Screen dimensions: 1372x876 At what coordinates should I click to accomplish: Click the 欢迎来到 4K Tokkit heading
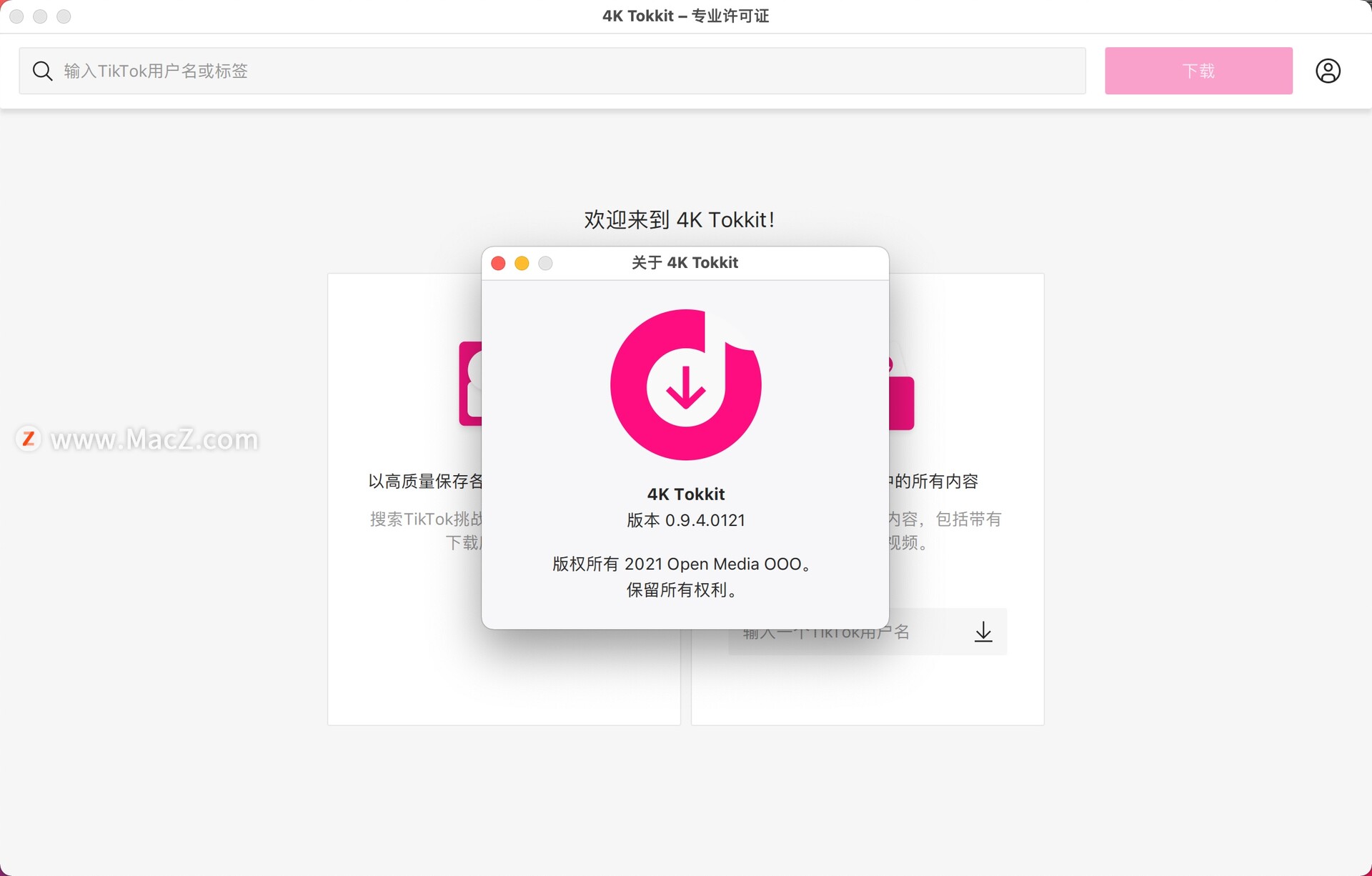pos(679,219)
